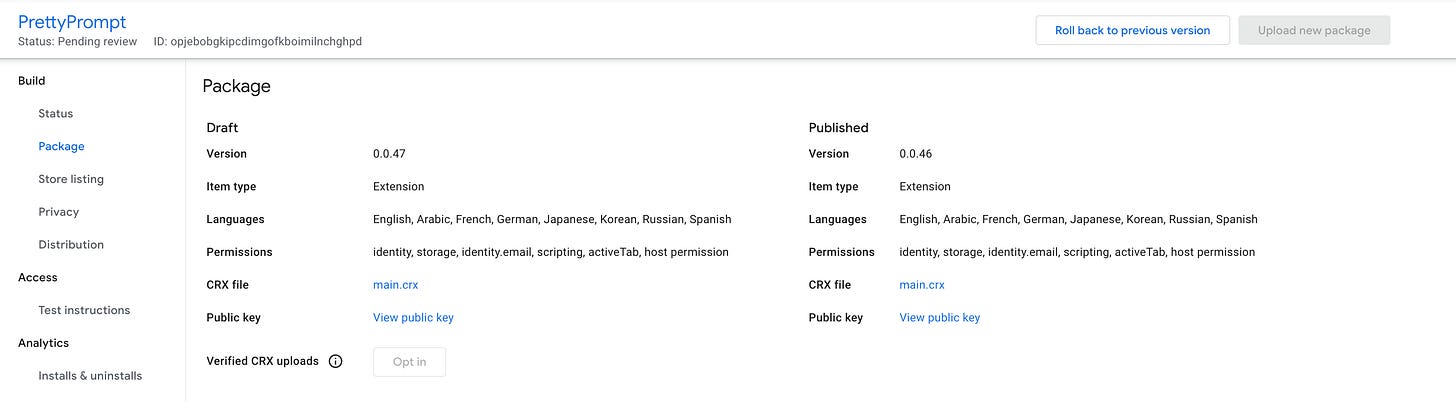Click the Published version value 0.0.46
1456x402 pixels.
coord(916,154)
